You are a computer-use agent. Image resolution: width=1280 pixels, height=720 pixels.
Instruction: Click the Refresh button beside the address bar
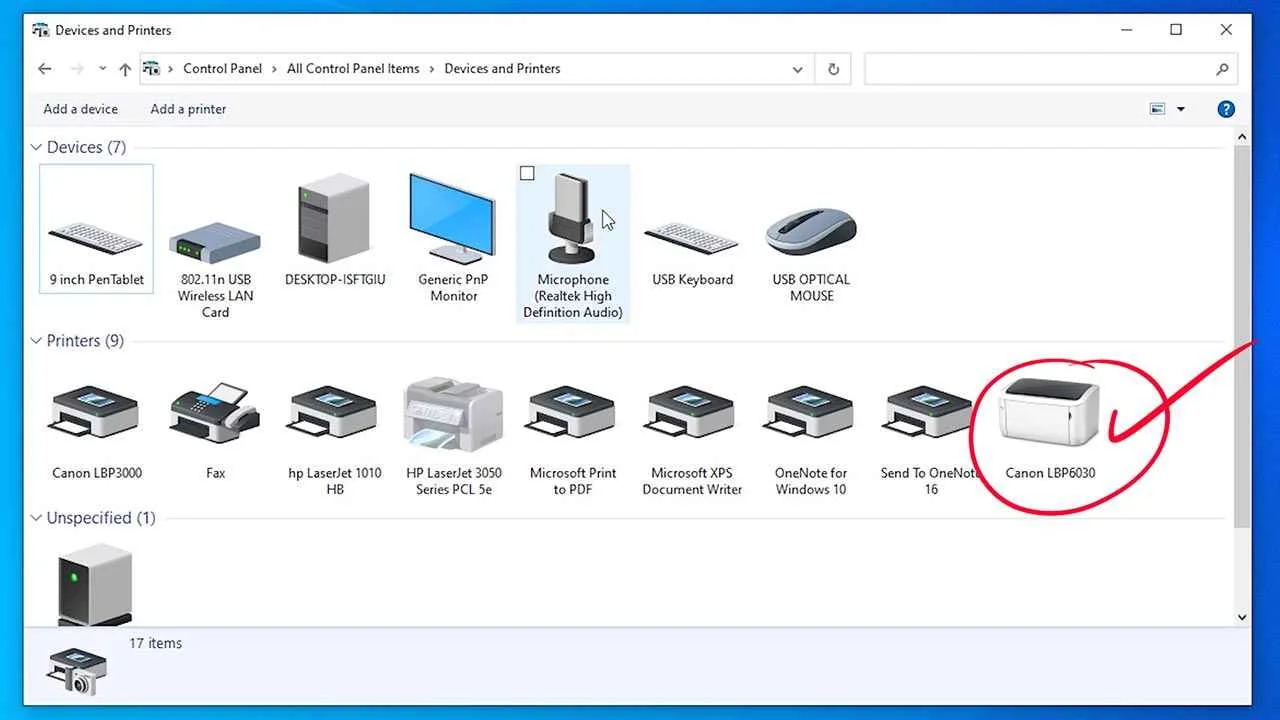833,69
